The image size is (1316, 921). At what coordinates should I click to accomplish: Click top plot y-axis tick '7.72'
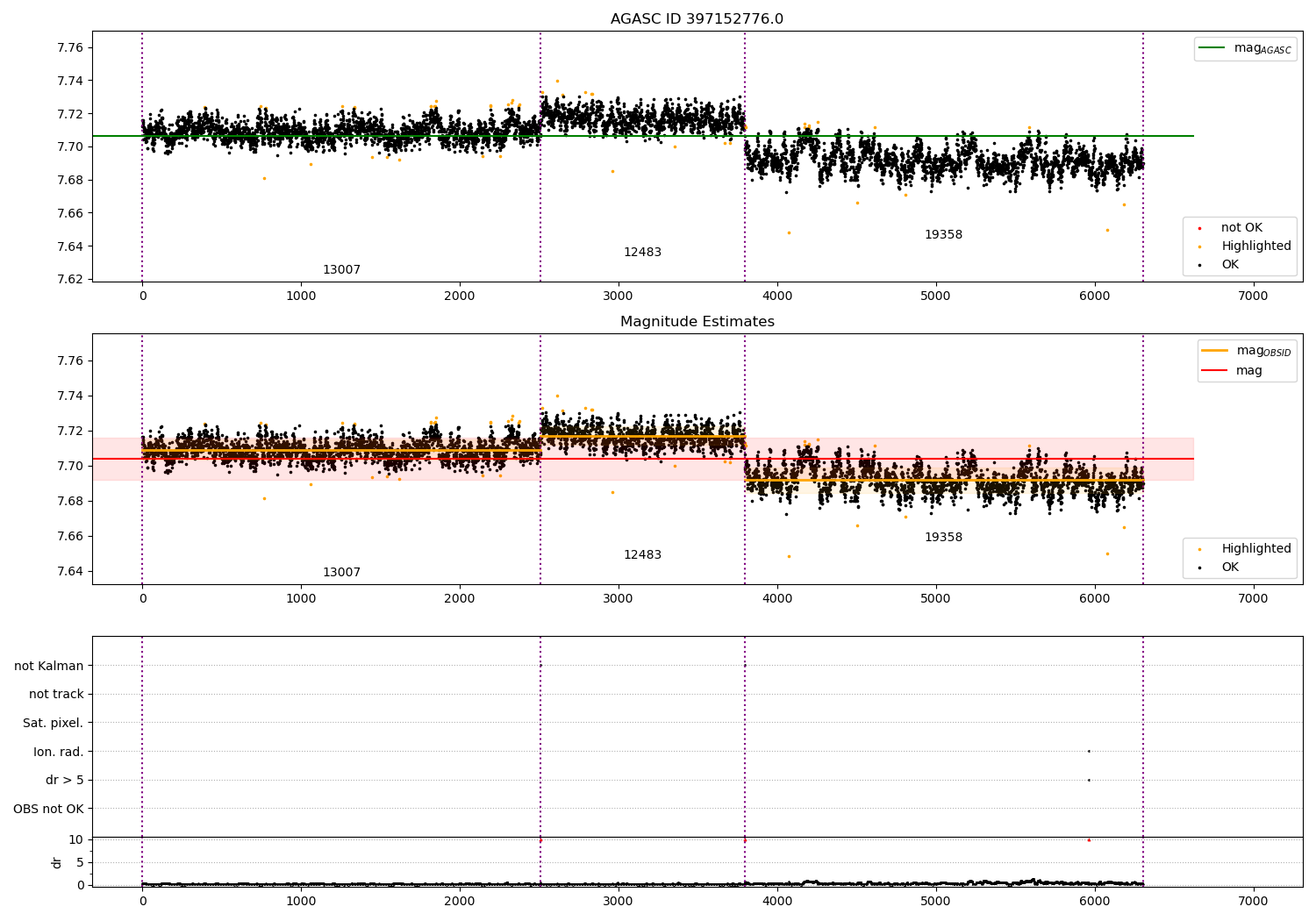70,114
